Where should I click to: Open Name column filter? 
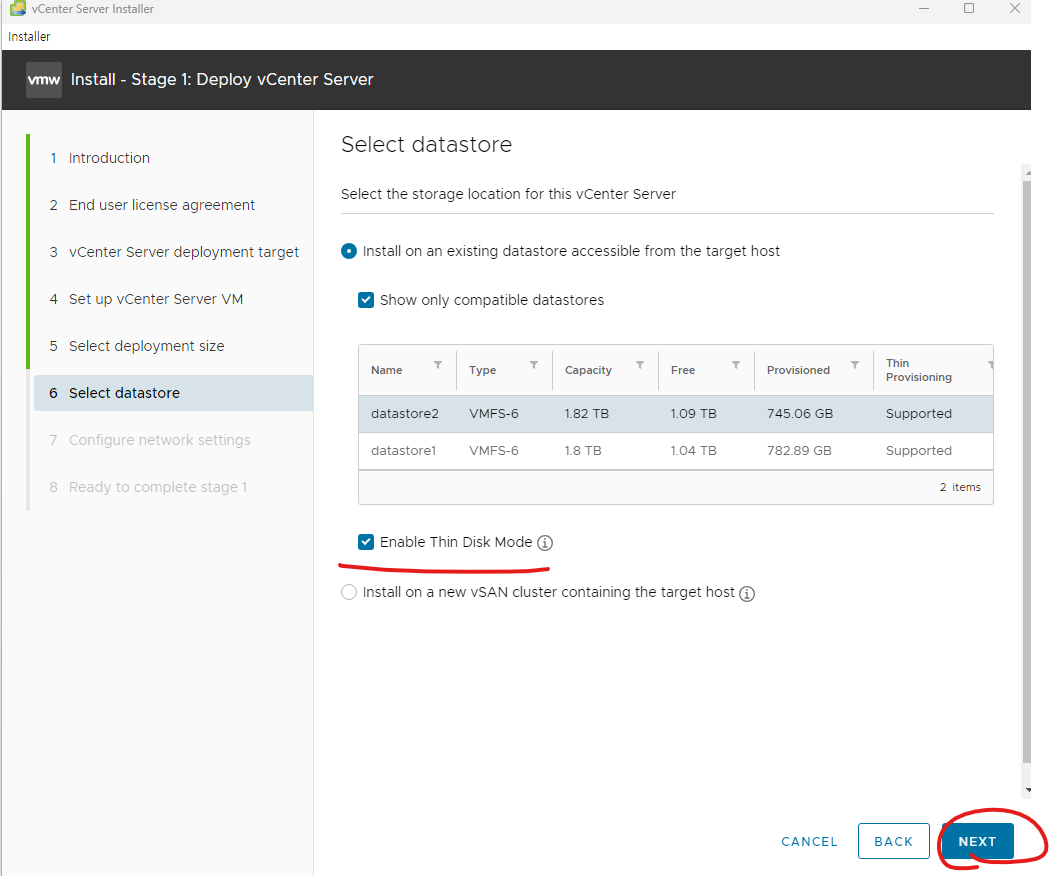point(438,365)
